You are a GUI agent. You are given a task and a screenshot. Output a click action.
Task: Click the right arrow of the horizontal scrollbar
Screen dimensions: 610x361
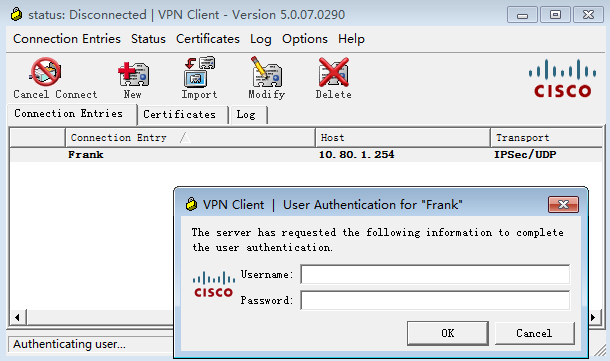593,317
